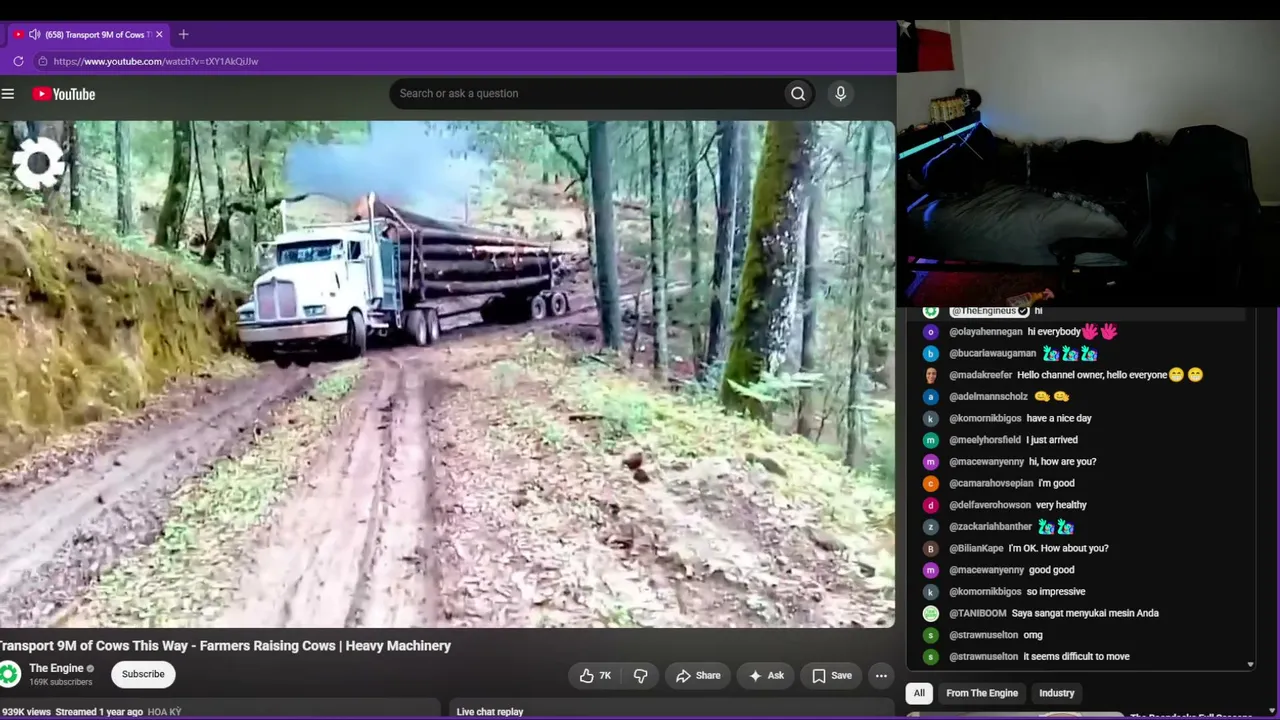Click the logging truck video player
1280x720 pixels.
(x=447, y=374)
